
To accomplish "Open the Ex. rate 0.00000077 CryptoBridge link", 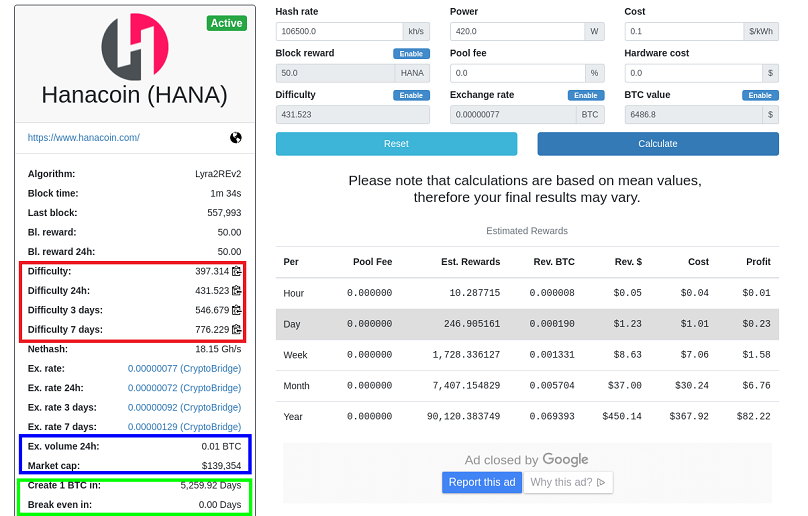I will 184,369.
